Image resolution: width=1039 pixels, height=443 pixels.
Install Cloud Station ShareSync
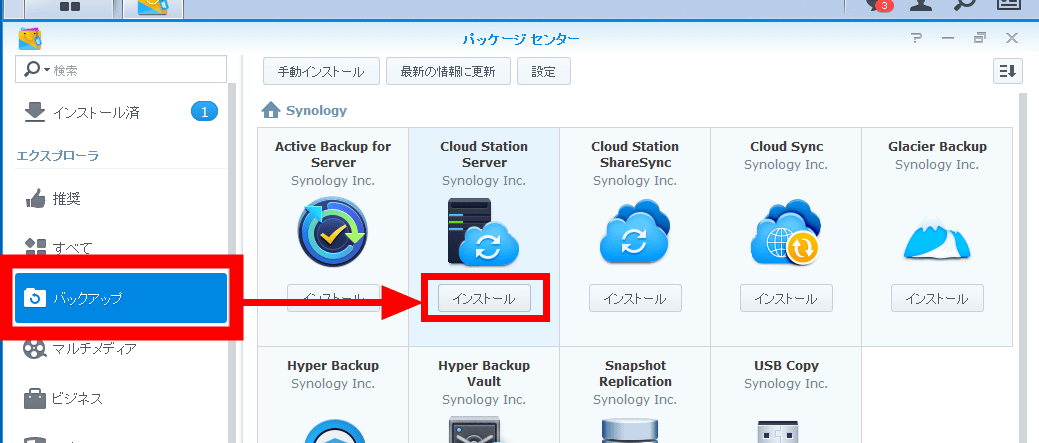(635, 299)
